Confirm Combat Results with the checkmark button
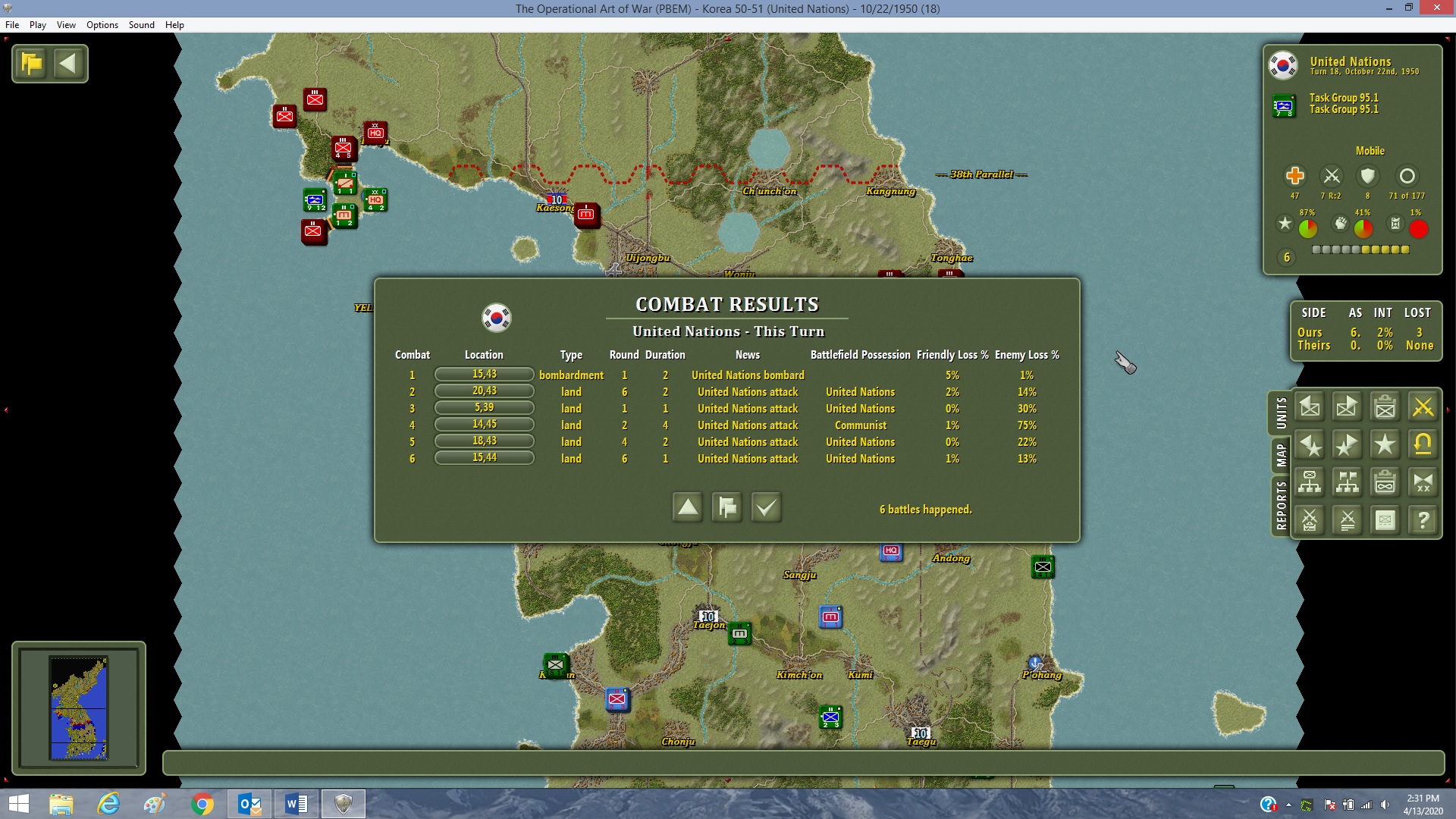1456x819 pixels. (767, 507)
